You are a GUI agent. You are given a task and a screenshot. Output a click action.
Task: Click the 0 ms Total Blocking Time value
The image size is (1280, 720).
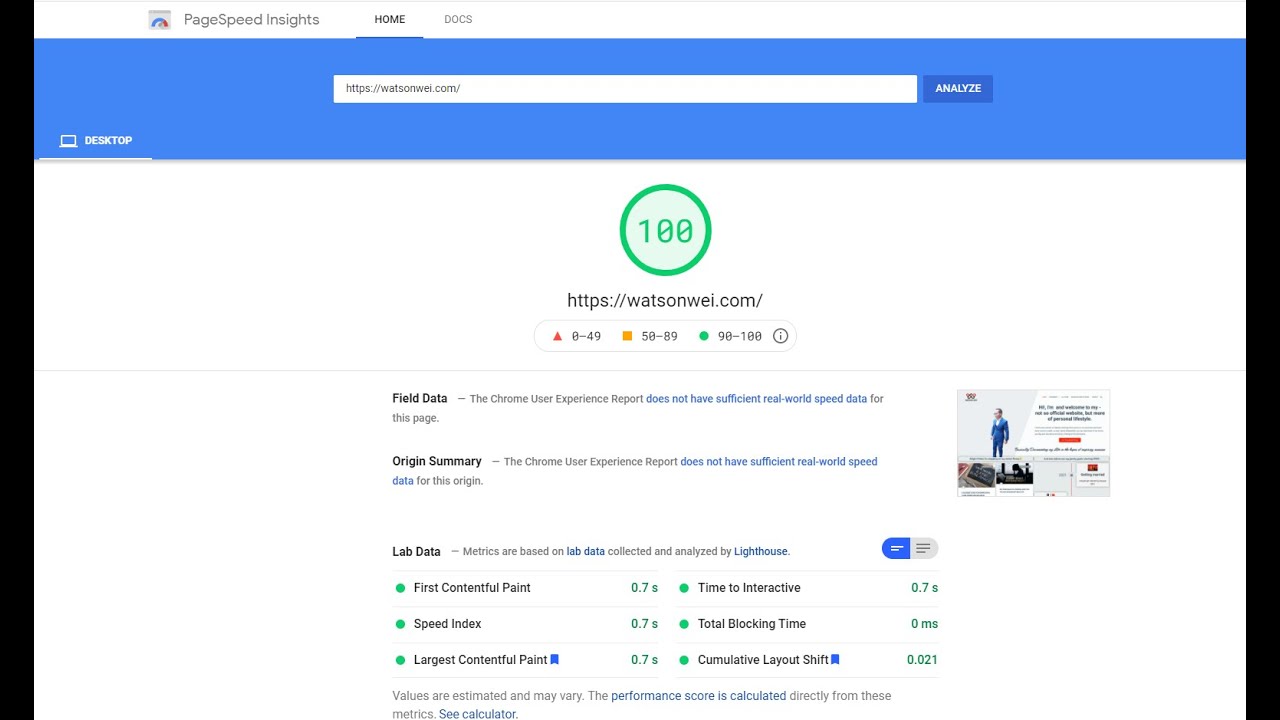[x=924, y=624]
